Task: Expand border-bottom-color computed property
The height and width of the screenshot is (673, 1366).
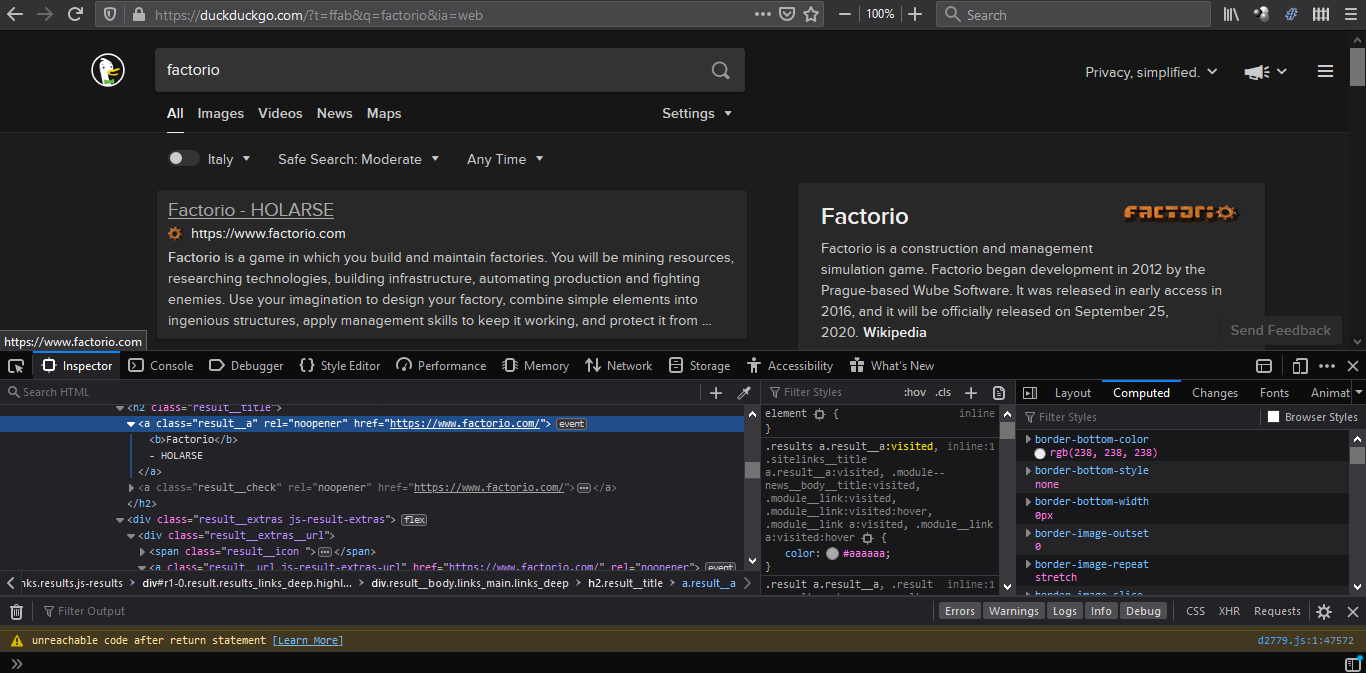Action: pyautogui.click(x=1028, y=439)
